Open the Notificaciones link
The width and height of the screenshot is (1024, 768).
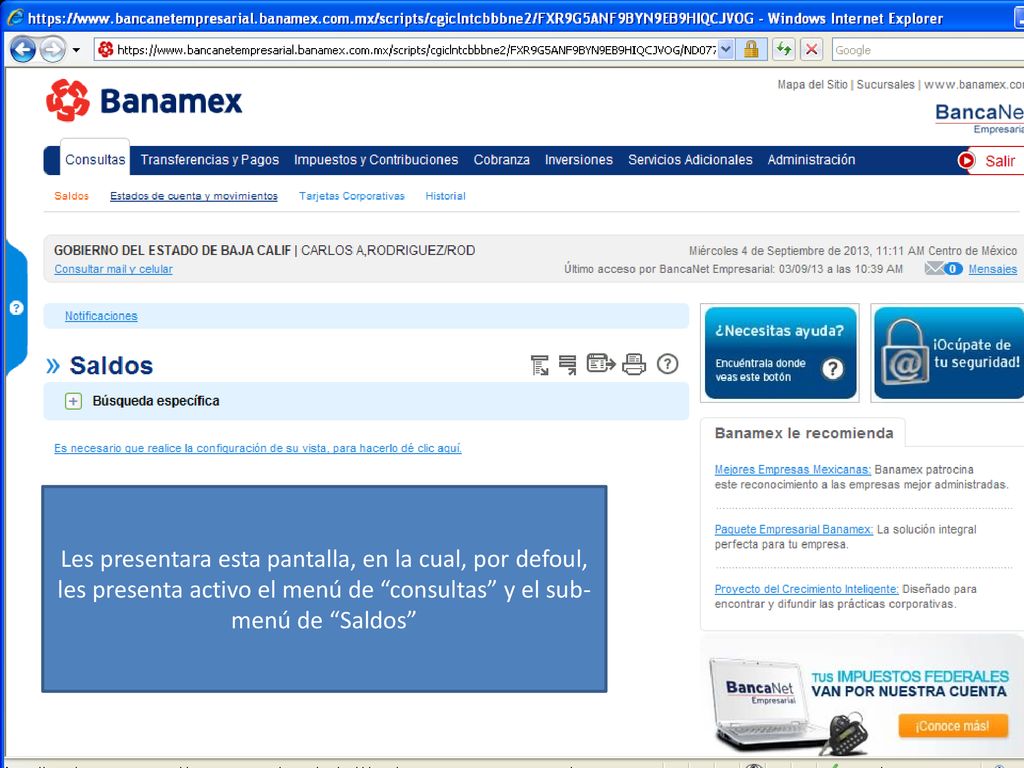(x=101, y=316)
